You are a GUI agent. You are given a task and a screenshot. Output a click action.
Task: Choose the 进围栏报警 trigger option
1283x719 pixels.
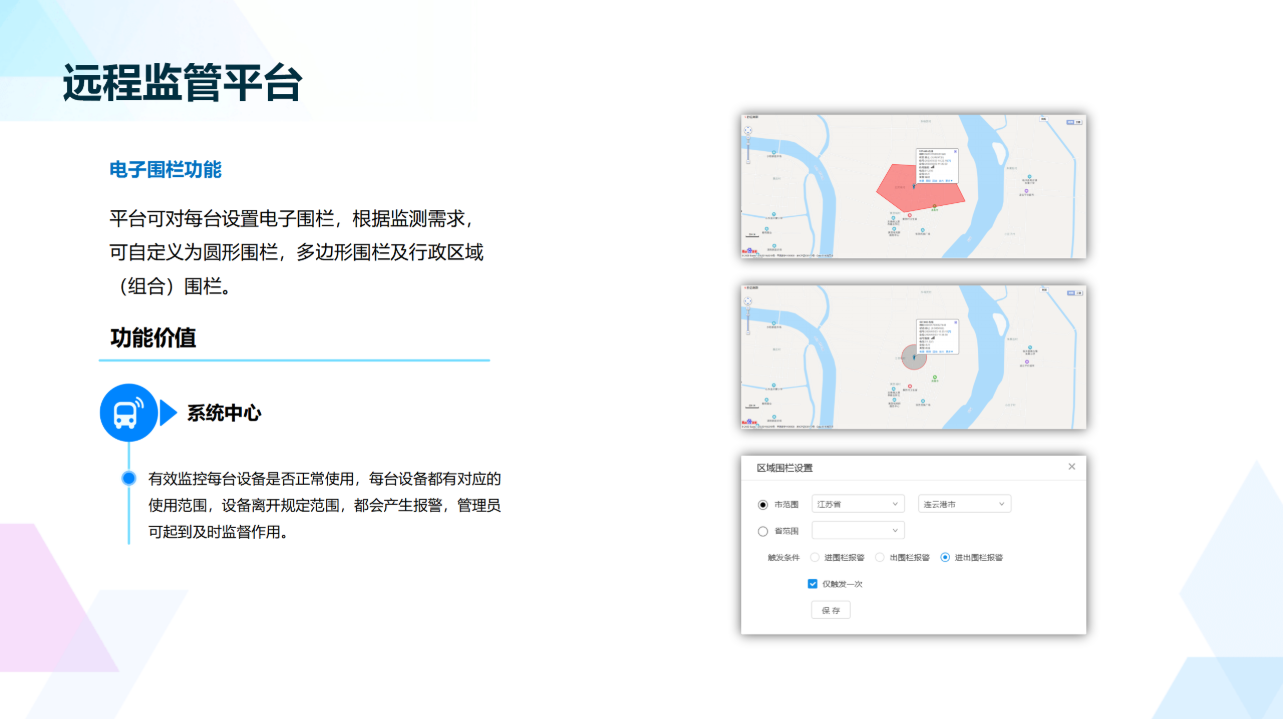[816, 557]
